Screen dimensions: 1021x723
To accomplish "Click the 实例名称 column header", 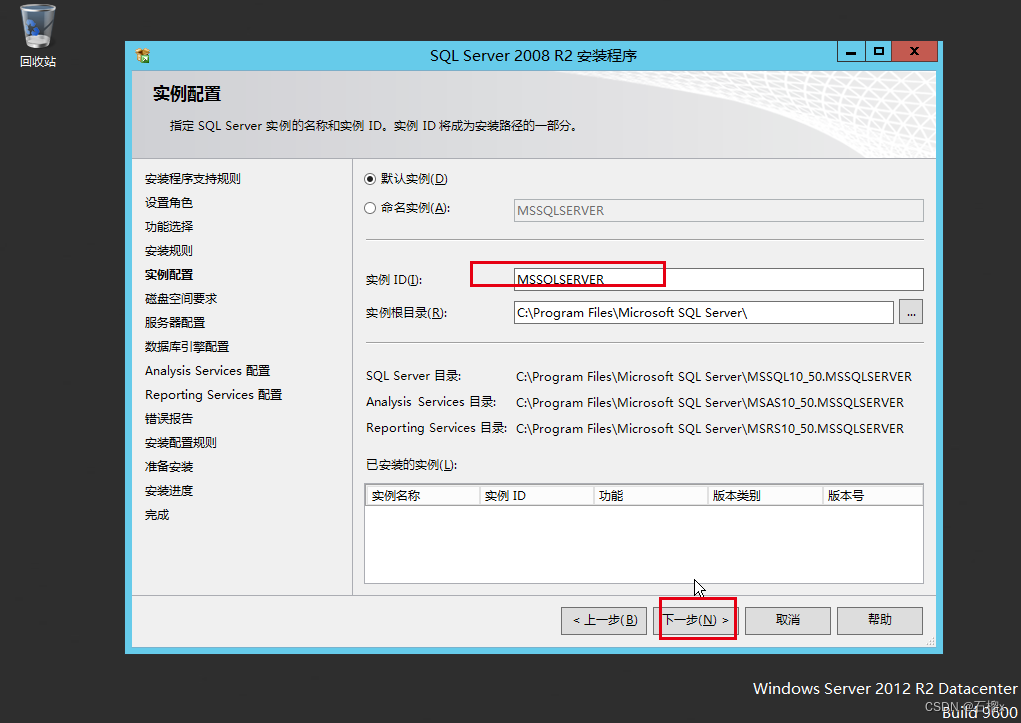I will click(x=423, y=496).
